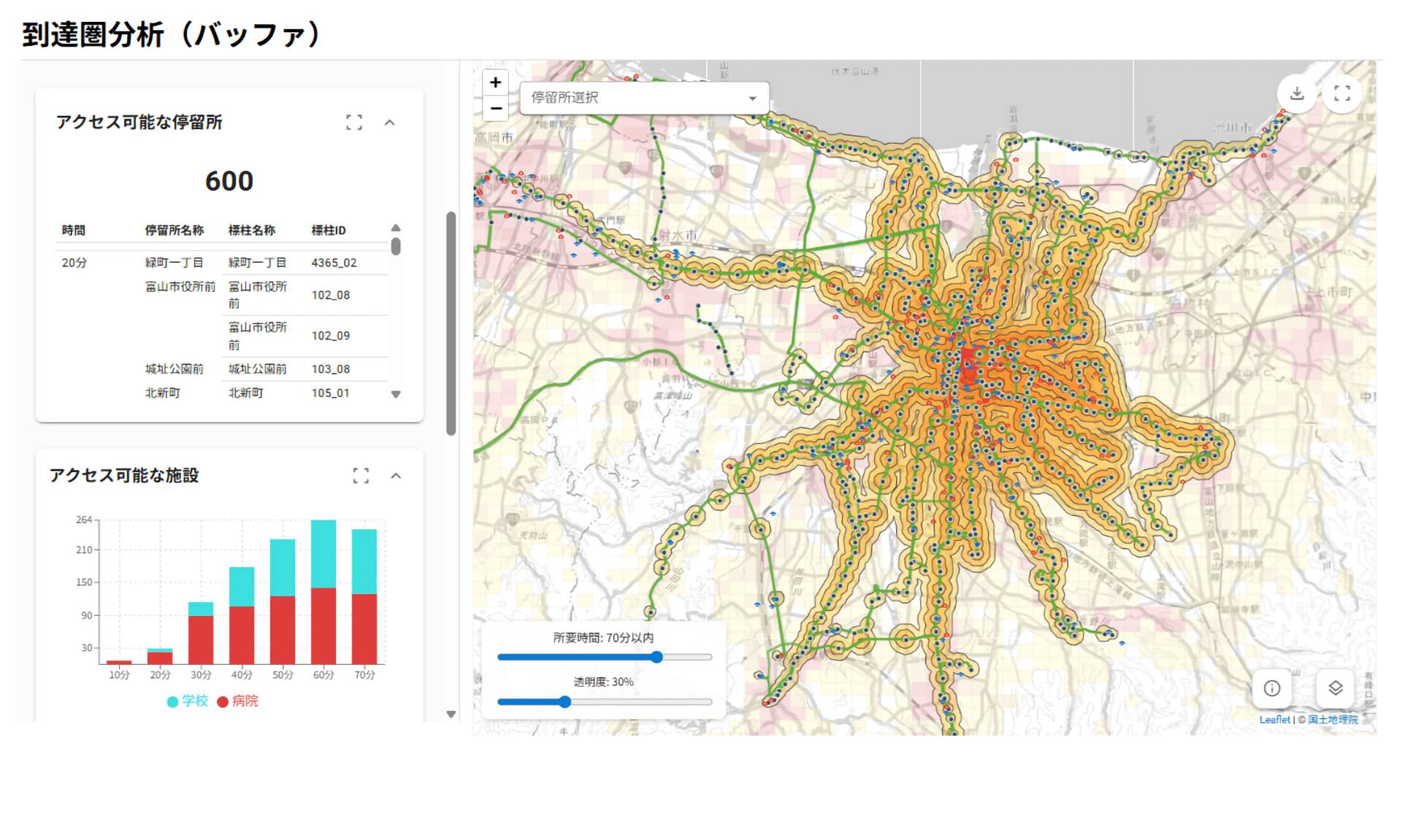This screenshot has width=1402, height=840.
Task: Expand the accessible facilities panel to fullscreen
Action: point(361,476)
